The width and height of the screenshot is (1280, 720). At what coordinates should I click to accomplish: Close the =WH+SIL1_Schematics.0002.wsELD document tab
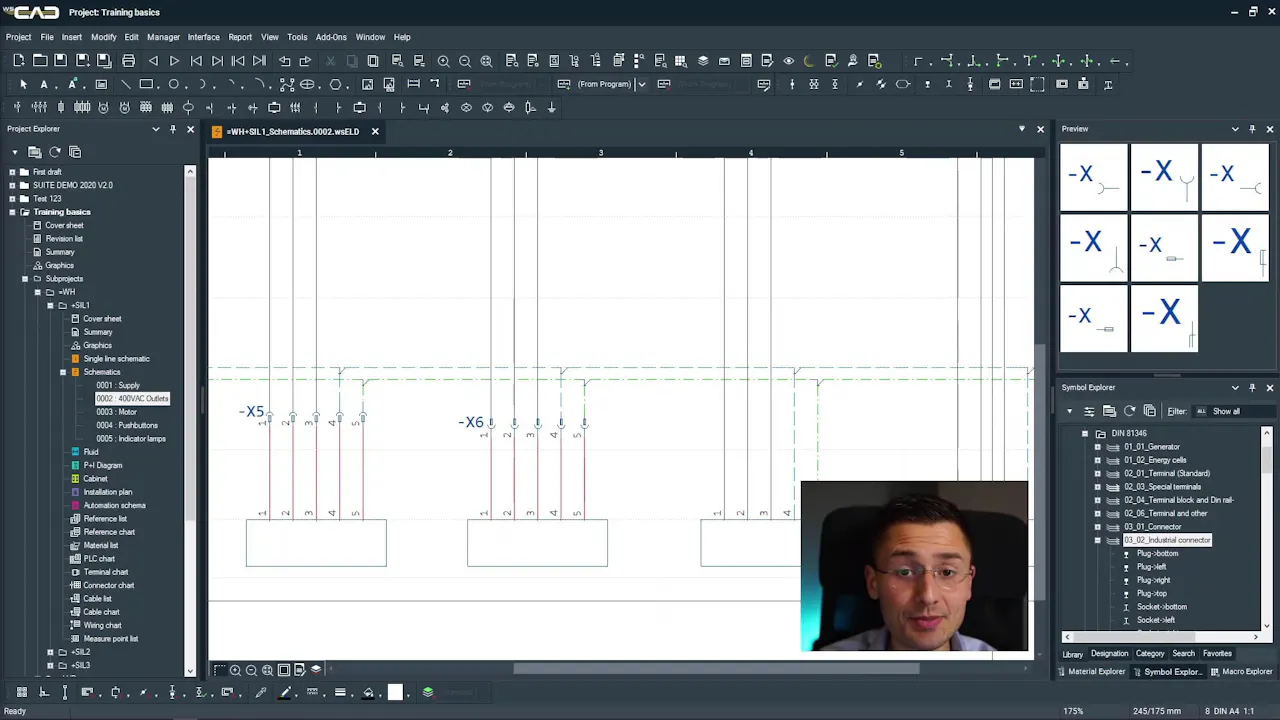375,131
